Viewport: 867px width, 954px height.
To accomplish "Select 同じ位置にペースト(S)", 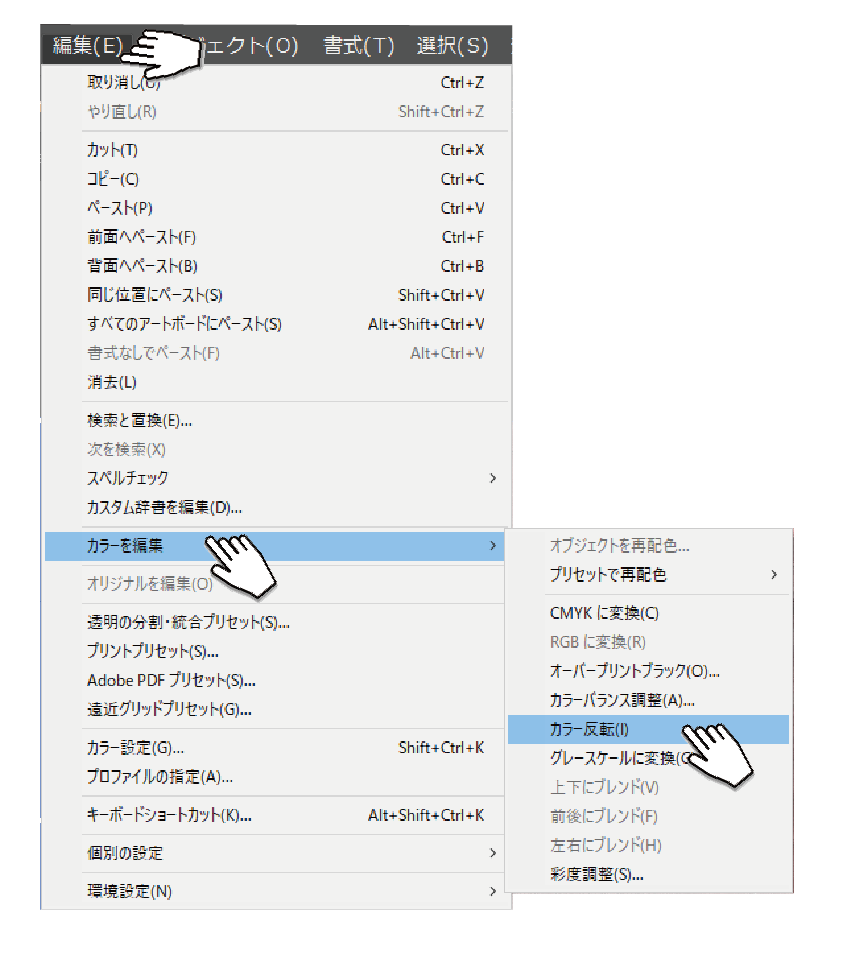I will pyautogui.click(x=154, y=295).
